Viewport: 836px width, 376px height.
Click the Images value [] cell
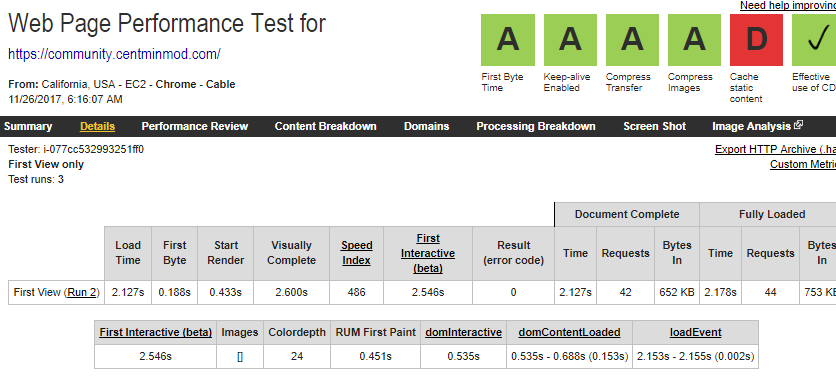240,356
